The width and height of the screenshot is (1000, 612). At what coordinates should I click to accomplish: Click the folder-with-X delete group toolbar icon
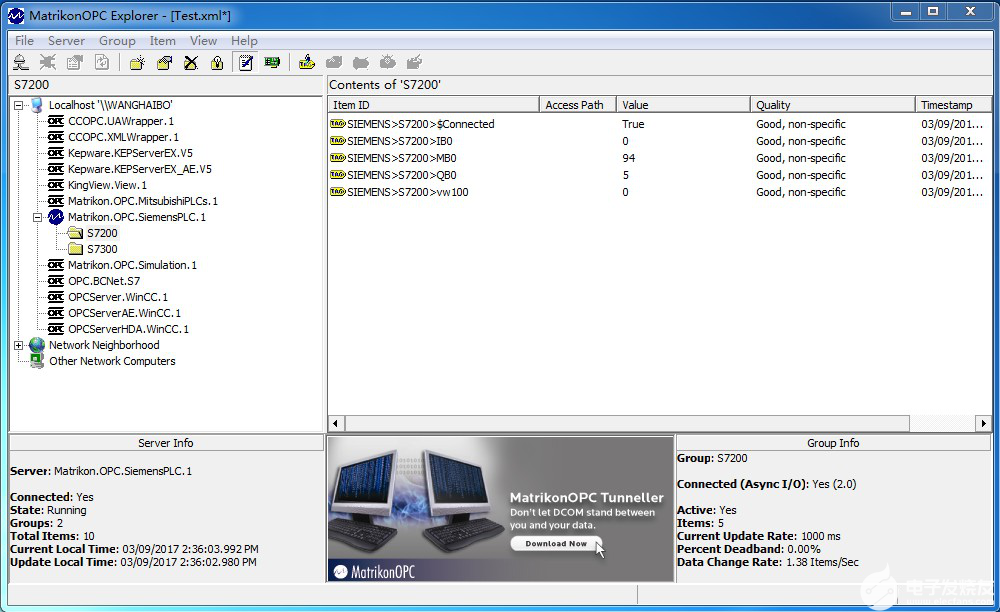click(190, 63)
